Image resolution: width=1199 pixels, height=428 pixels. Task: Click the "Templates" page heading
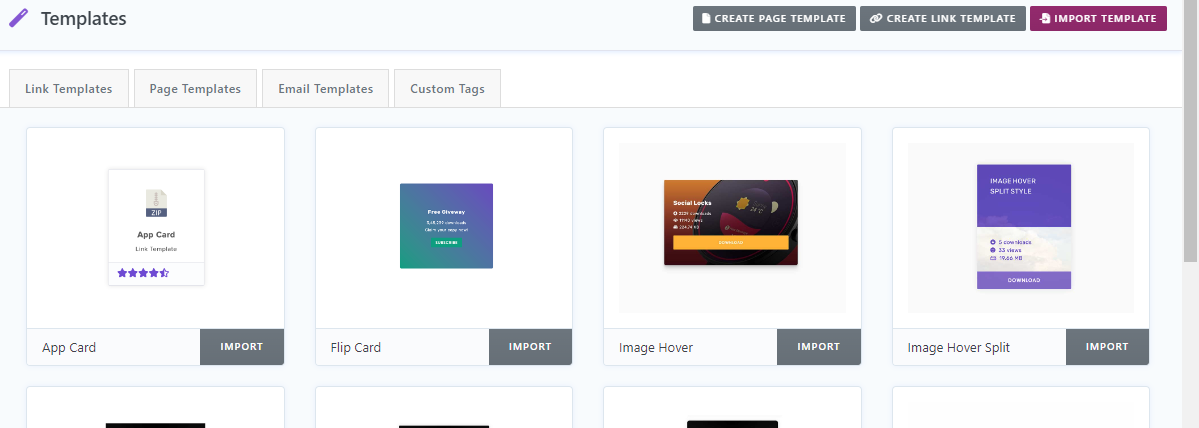coord(84,18)
